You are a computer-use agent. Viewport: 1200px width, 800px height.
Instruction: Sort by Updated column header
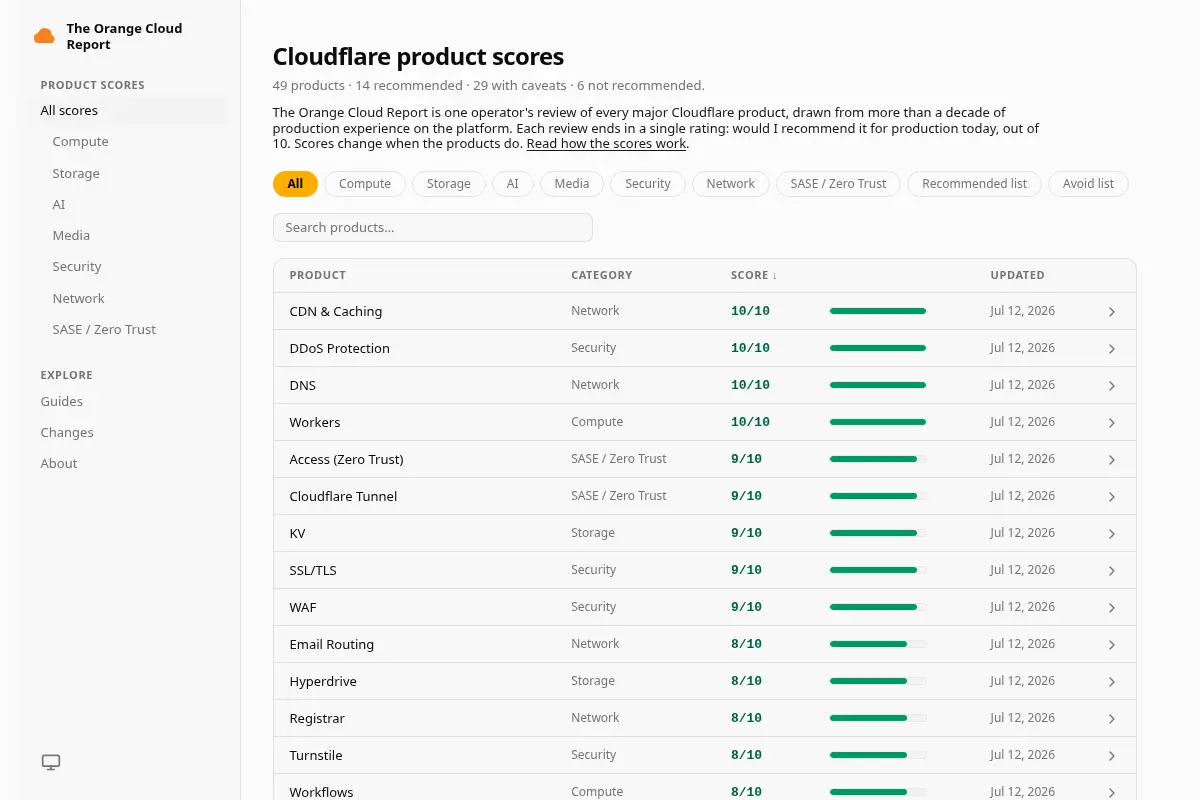pos(1017,275)
